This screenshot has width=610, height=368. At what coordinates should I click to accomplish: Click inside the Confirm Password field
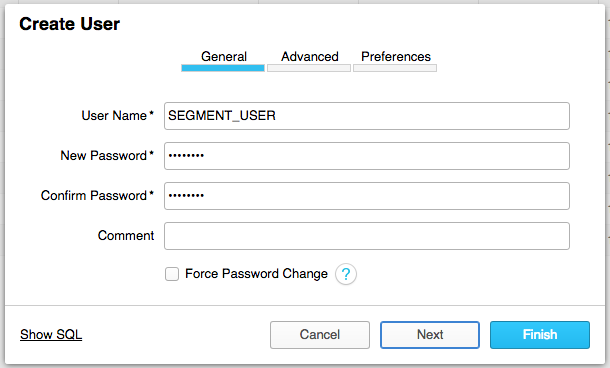367,196
